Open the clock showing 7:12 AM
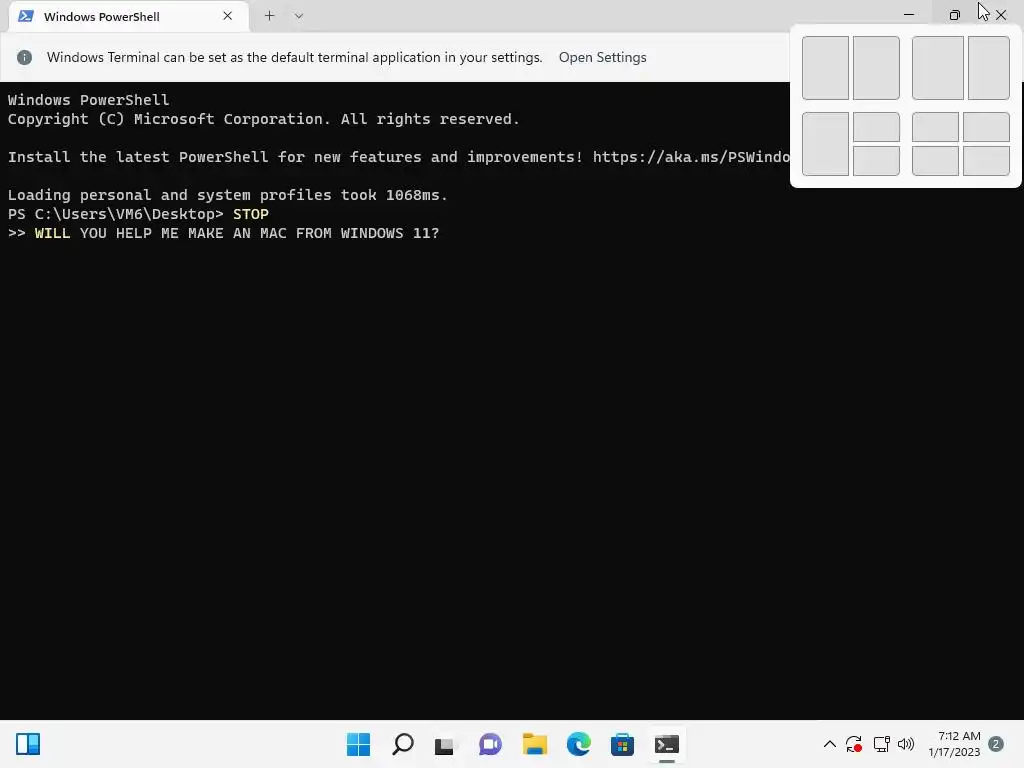1024x768 pixels. point(955,744)
